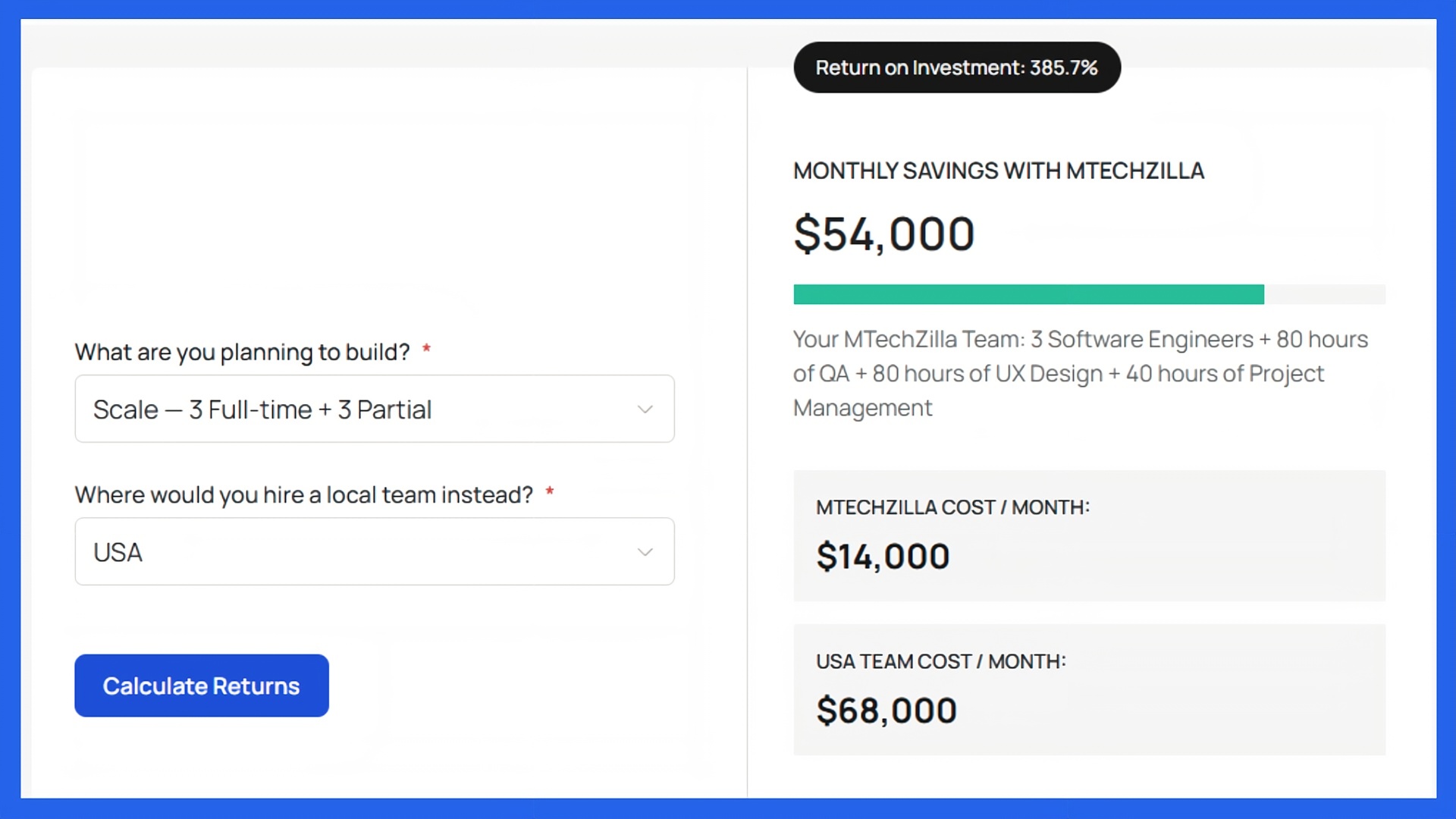This screenshot has height=819, width=1456.
Task: Click the Monthly Savings with MTechZilla heading
Action: tap(998, 171)
